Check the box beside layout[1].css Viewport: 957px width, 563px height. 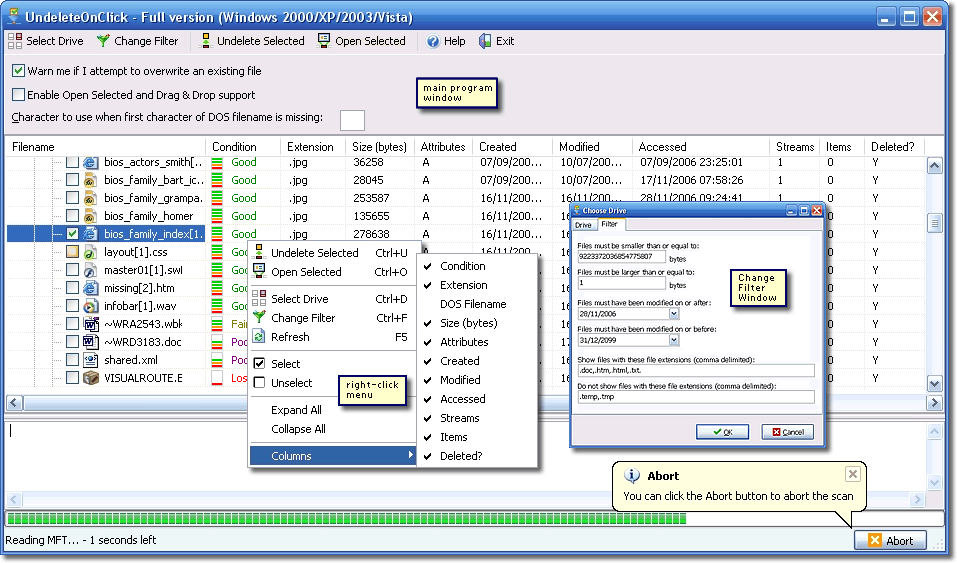[72, 252]
